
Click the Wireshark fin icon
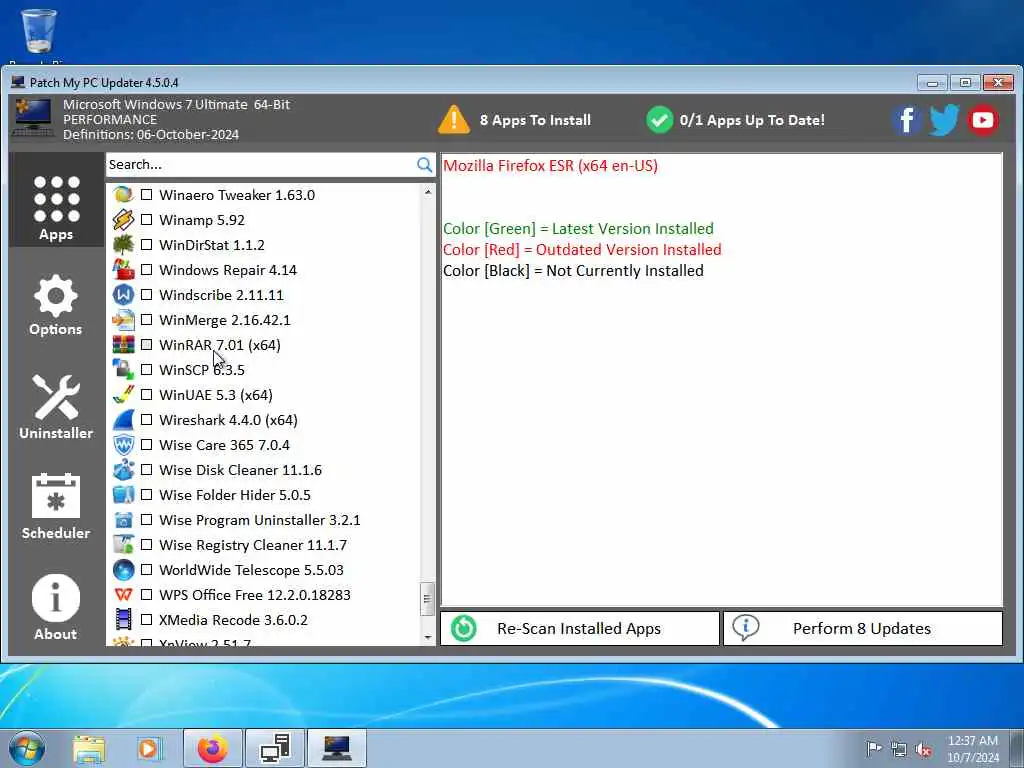[123, 420]
